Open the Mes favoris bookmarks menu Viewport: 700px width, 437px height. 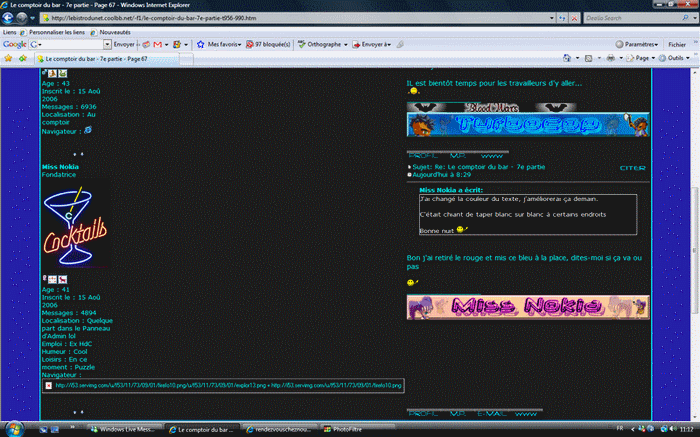(219, 44)
